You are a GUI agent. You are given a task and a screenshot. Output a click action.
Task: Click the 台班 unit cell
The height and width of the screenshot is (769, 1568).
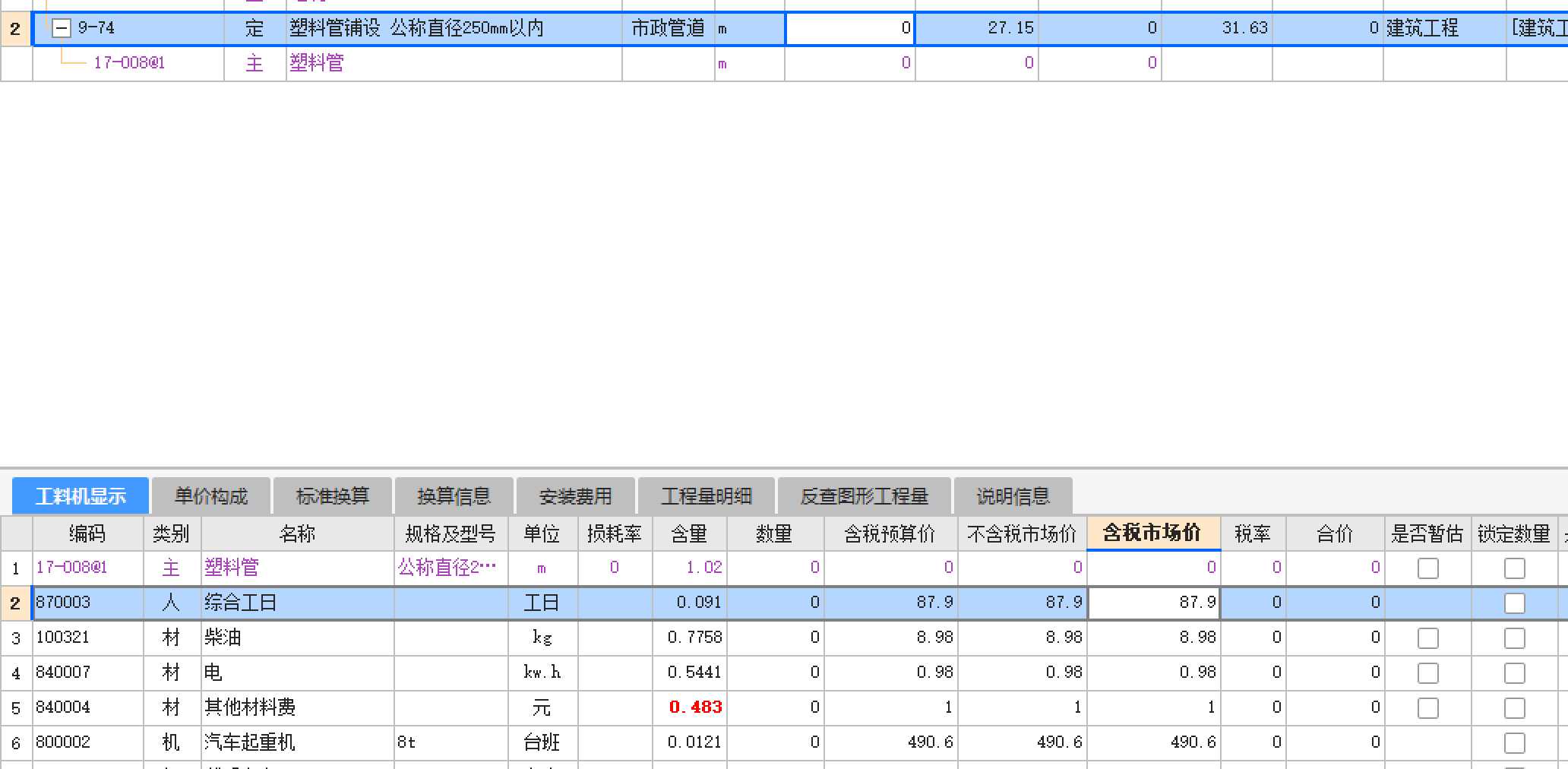pos(542,743)
